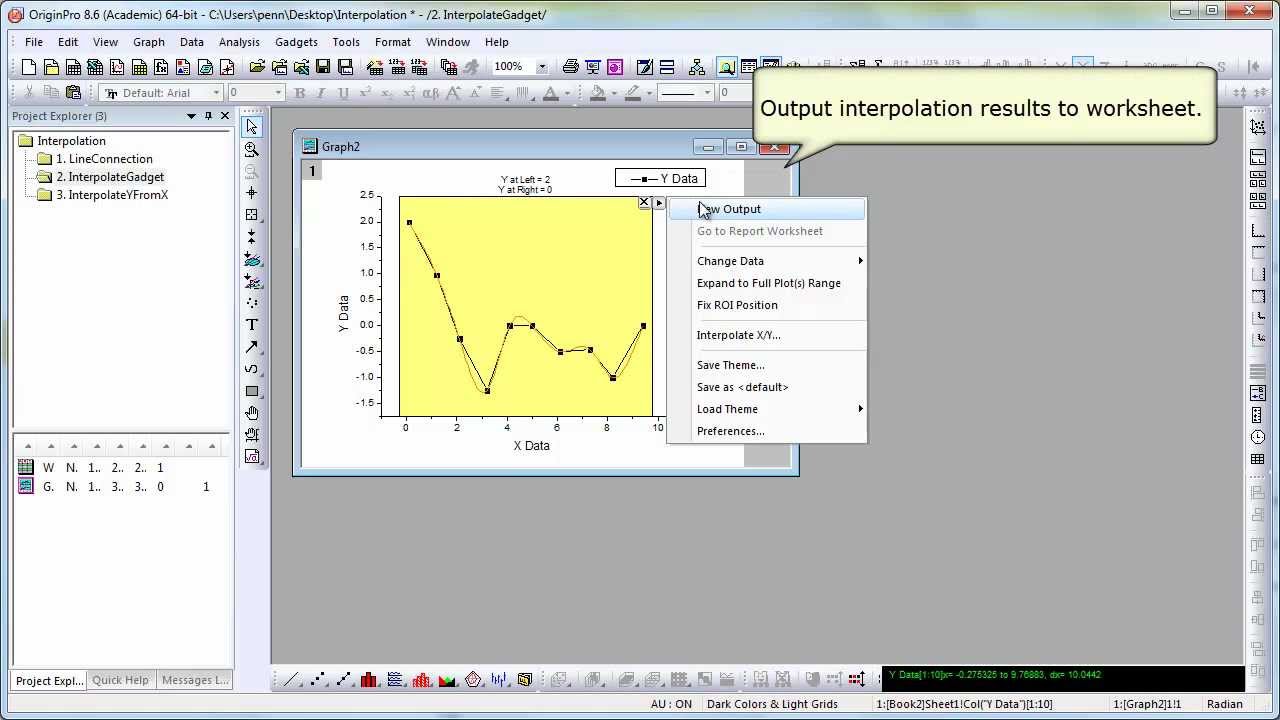This screenshot has height=720, width=1280.
Task: Expand the Change Data submenu
Action: 766,261
